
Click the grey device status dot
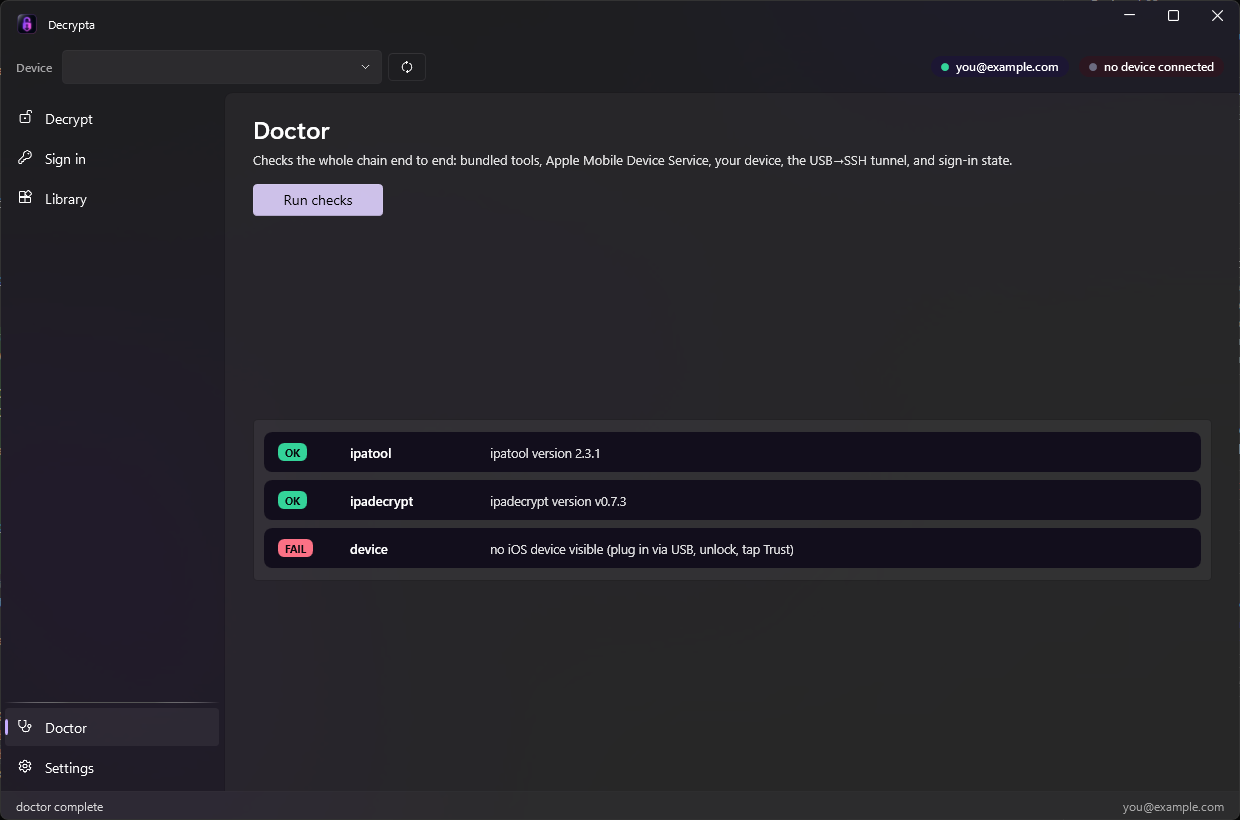(x=1093, y=67)
